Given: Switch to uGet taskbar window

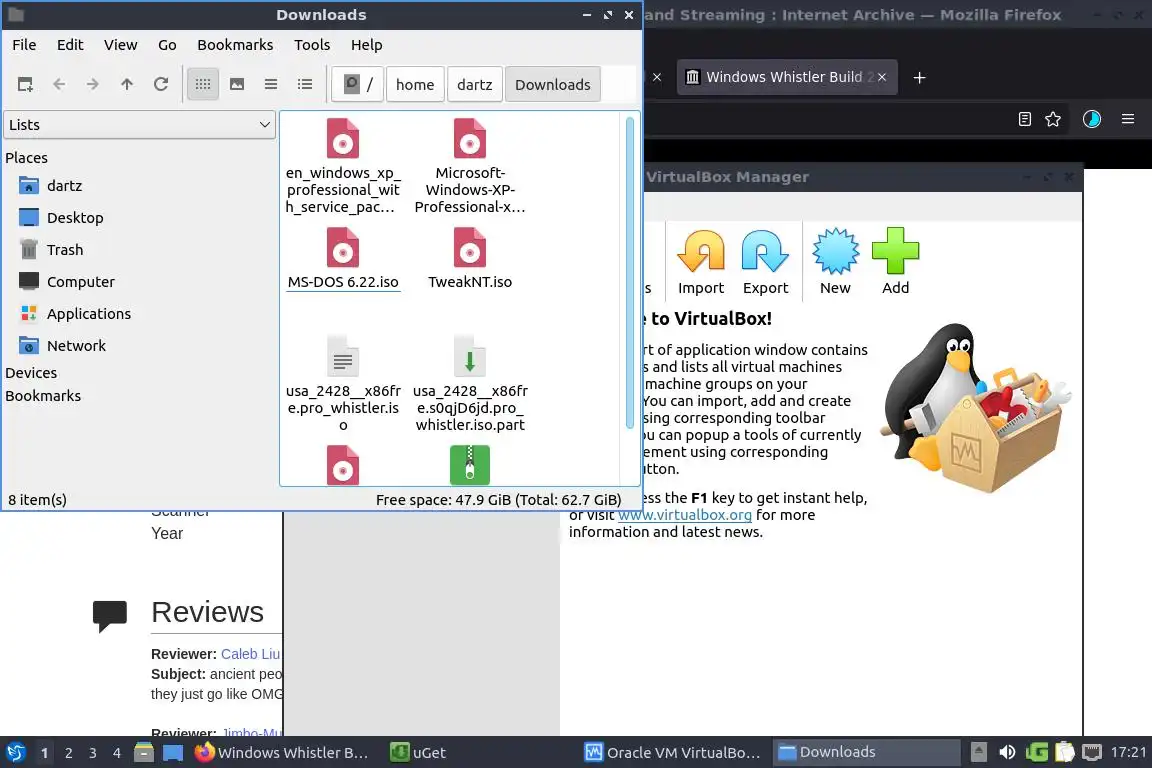Looking at the screenshot, I should click(x=417, y=753).
